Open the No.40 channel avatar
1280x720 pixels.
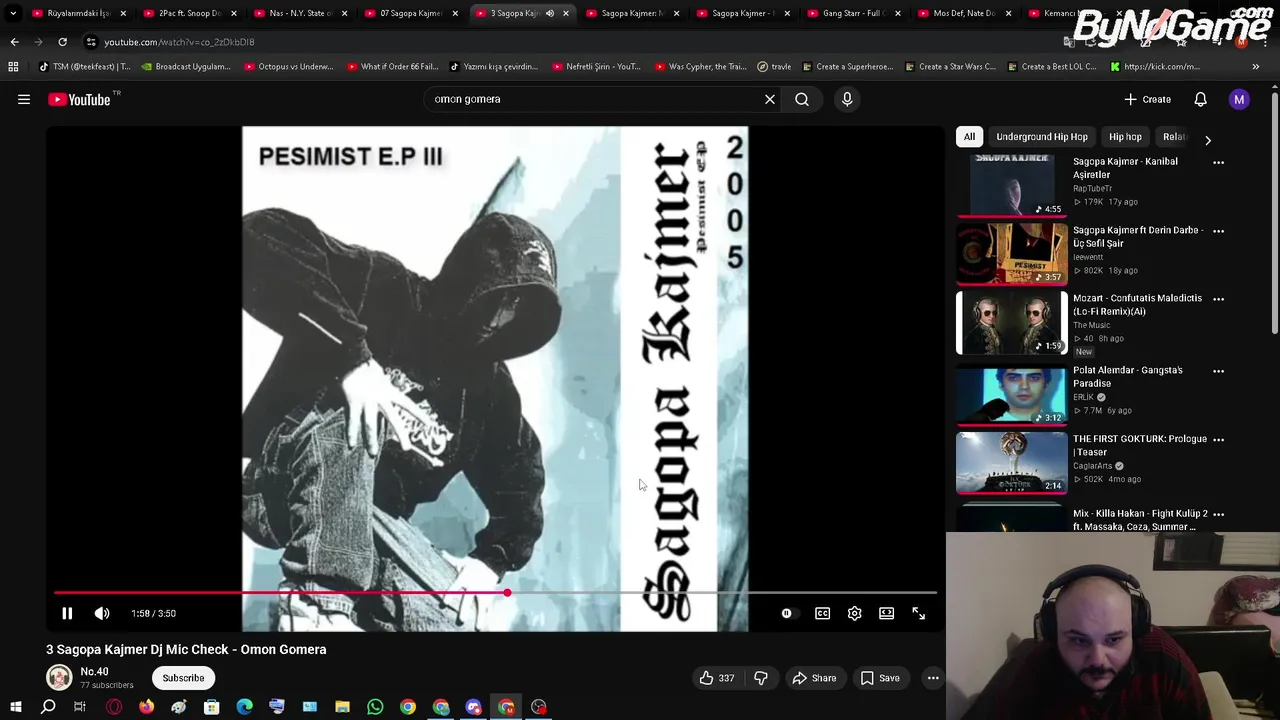pyautogui.click(x=59, y=678)
